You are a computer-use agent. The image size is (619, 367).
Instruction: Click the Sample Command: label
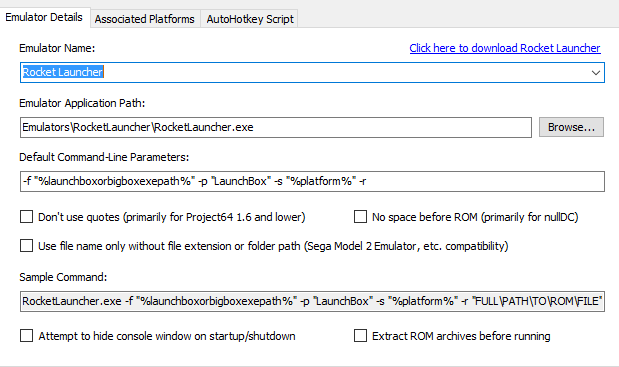coord(63,277)
